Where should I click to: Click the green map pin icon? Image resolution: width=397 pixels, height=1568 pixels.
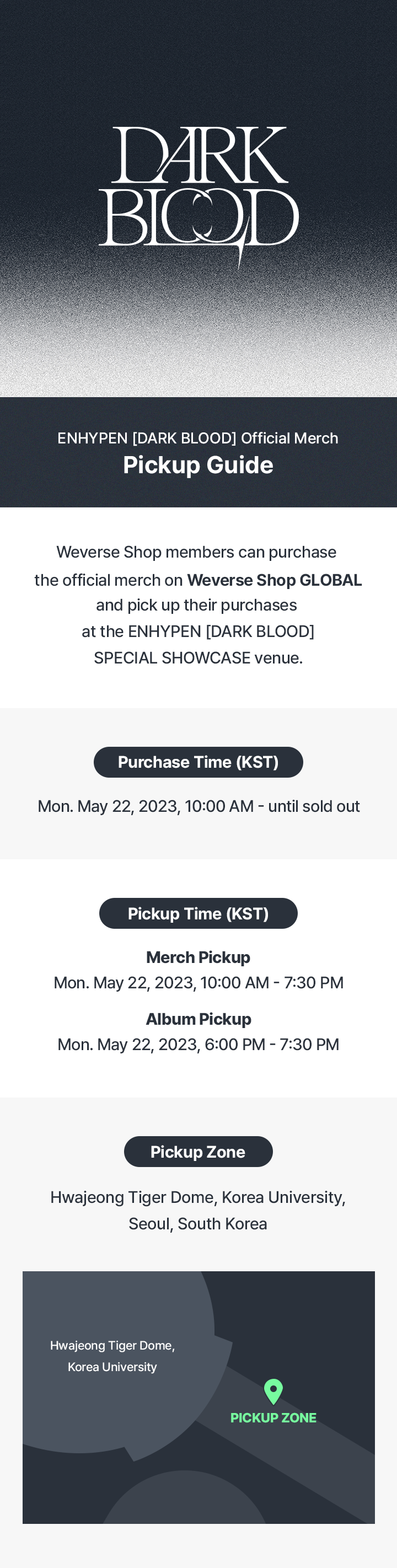coord(273,1391)
